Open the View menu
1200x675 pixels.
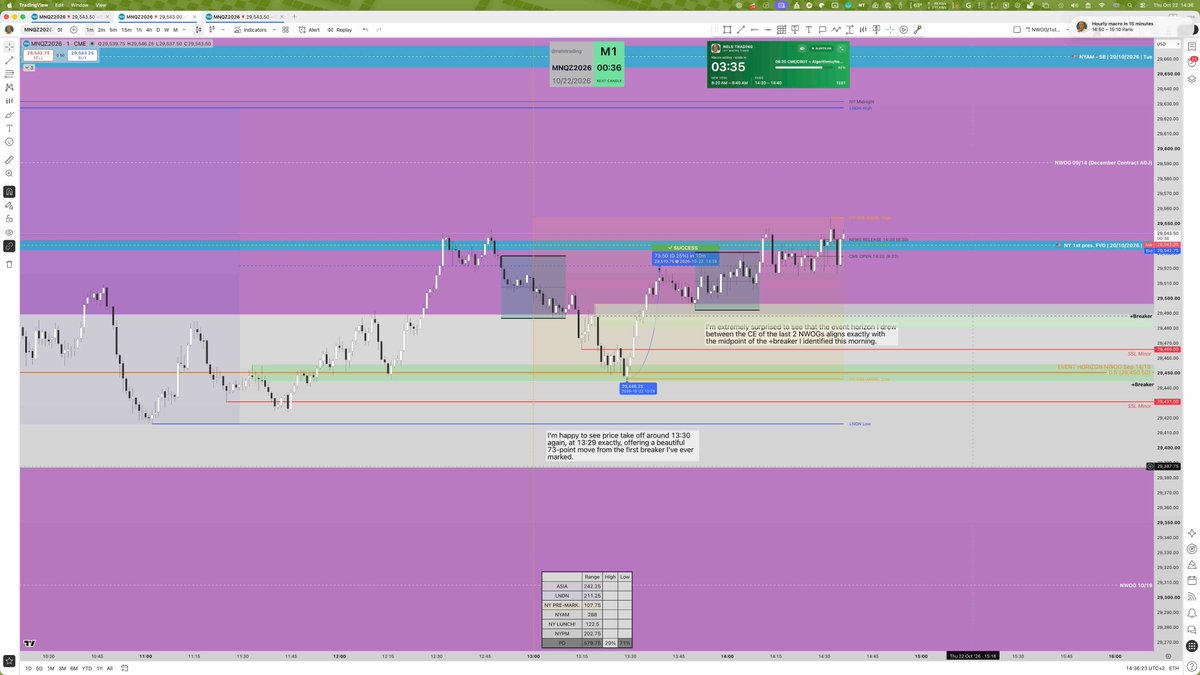(x=101, y=5)
